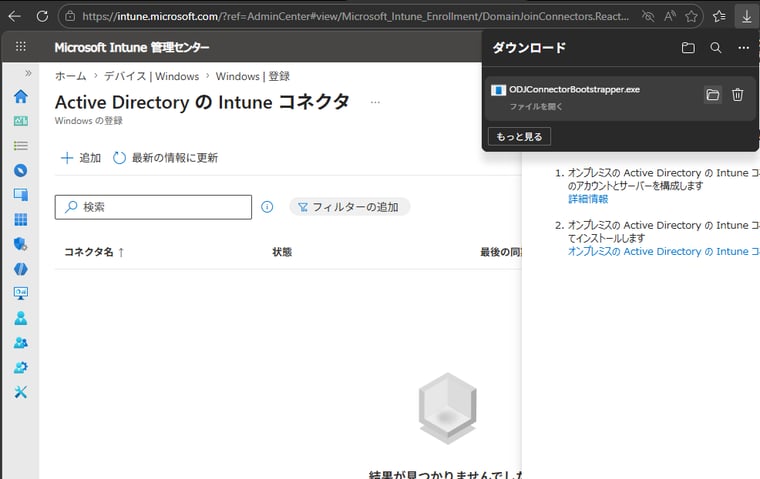Show ODJConnectorBootstrapper.exe in folder

[712, 95]
